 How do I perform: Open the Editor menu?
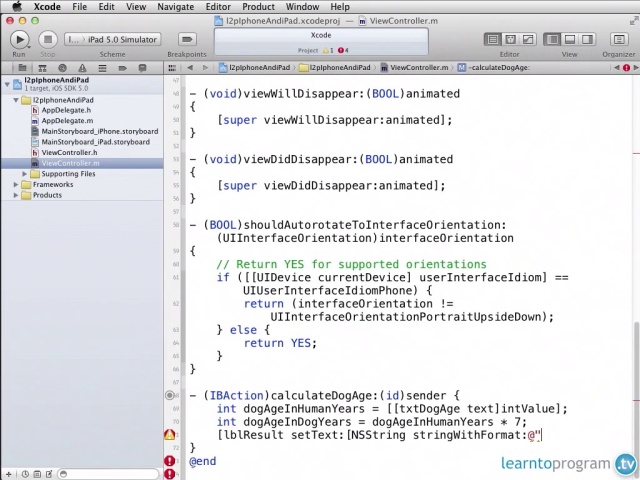(218, 7)
